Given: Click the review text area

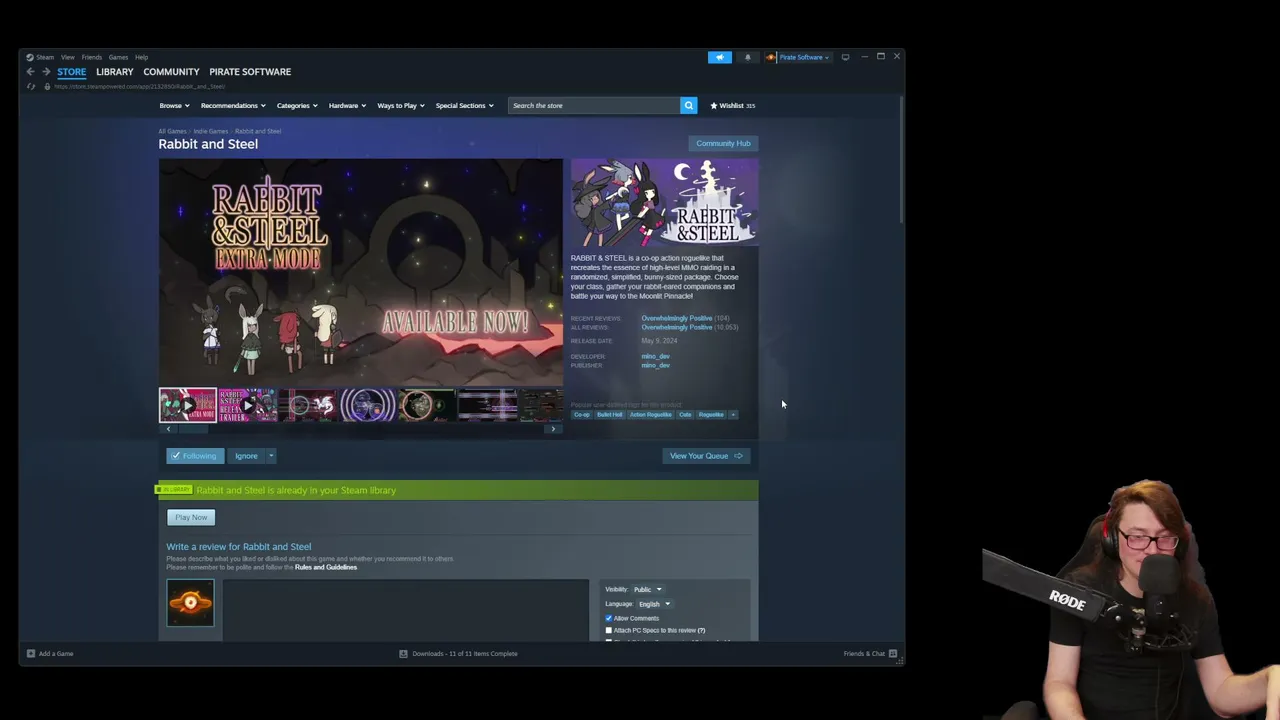Looking at the screenshot, I should click(x=406, y=610).
